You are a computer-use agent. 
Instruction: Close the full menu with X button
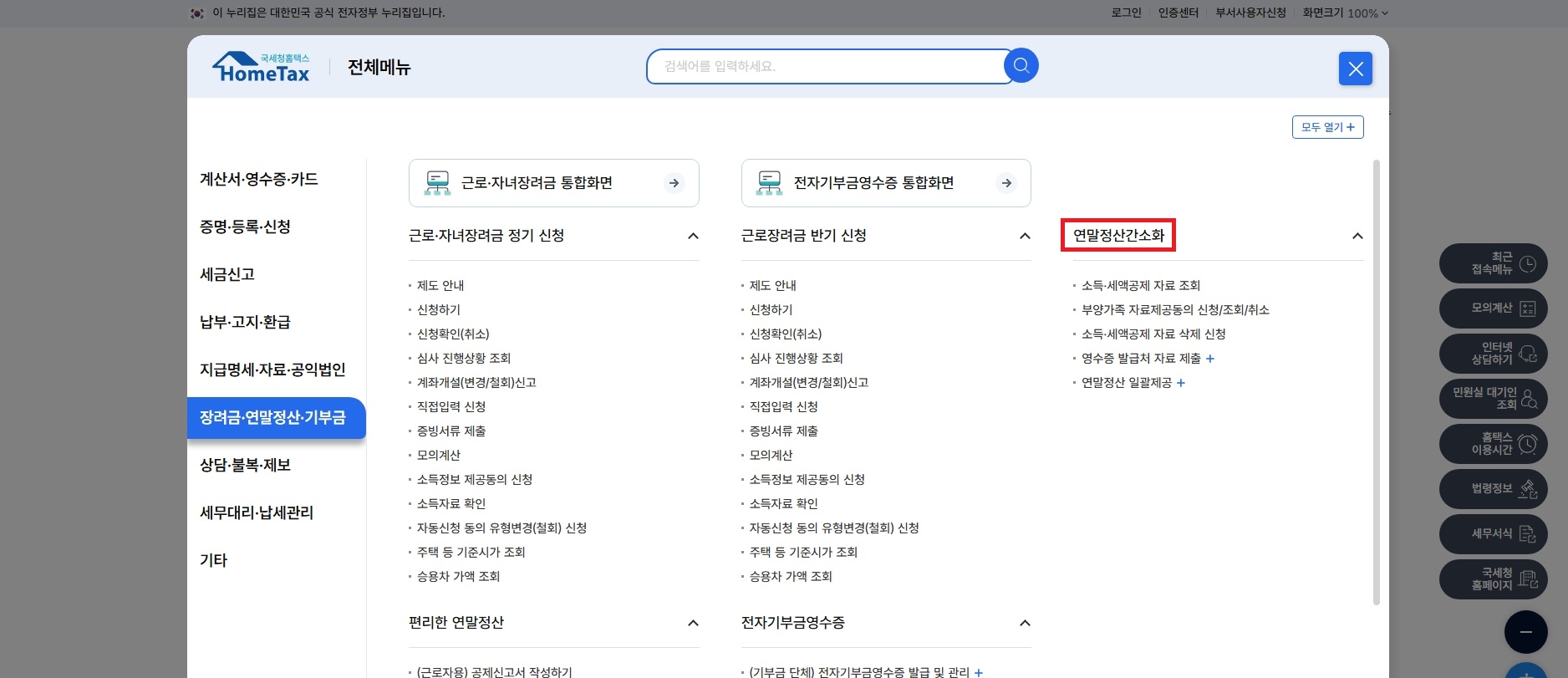coord(1356,69)
